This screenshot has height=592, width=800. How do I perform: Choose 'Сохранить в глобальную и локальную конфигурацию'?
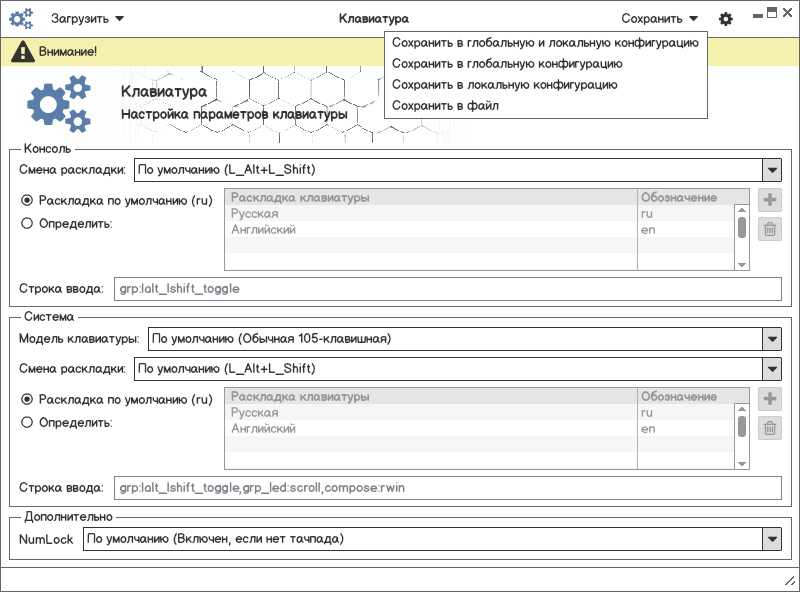coord(545,43)
